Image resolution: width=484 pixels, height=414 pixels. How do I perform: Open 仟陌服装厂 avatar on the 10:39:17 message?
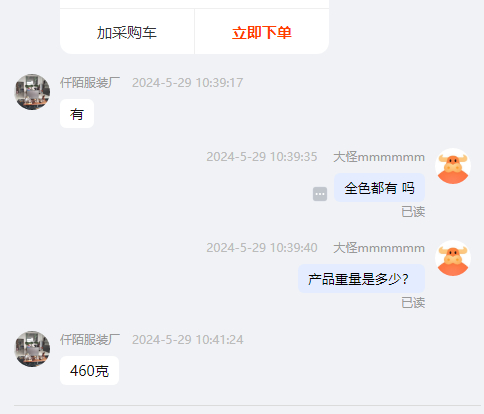coord(32,92)
